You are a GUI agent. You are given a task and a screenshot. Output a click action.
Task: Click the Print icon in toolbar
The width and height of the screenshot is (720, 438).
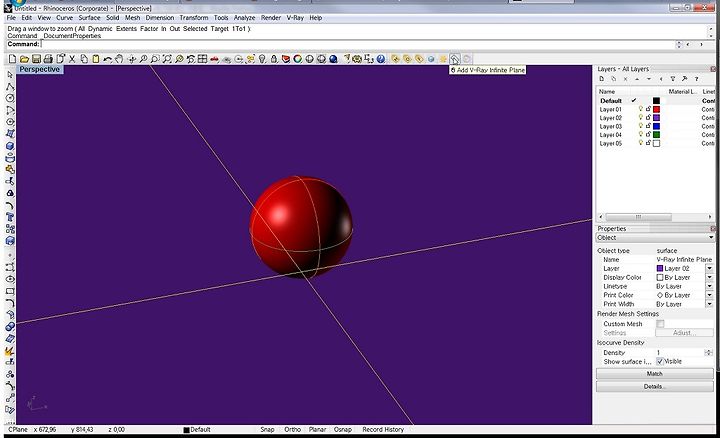[48, 59]
